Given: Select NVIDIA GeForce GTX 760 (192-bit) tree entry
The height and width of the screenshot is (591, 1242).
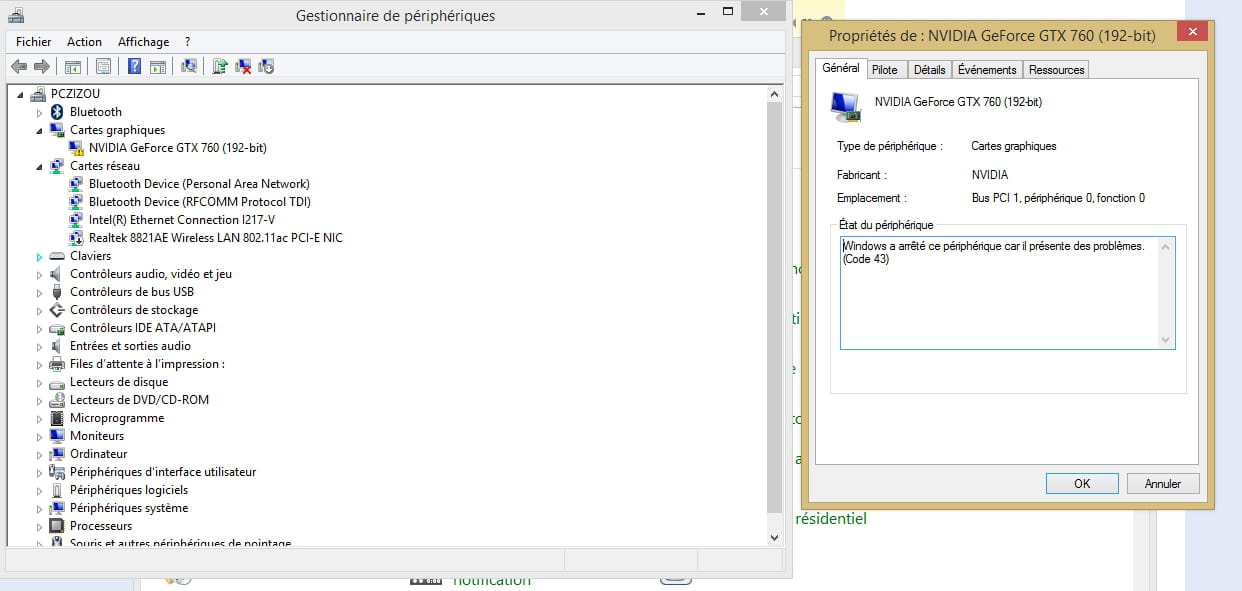Looking at the screenshot, I should (177, 148).
